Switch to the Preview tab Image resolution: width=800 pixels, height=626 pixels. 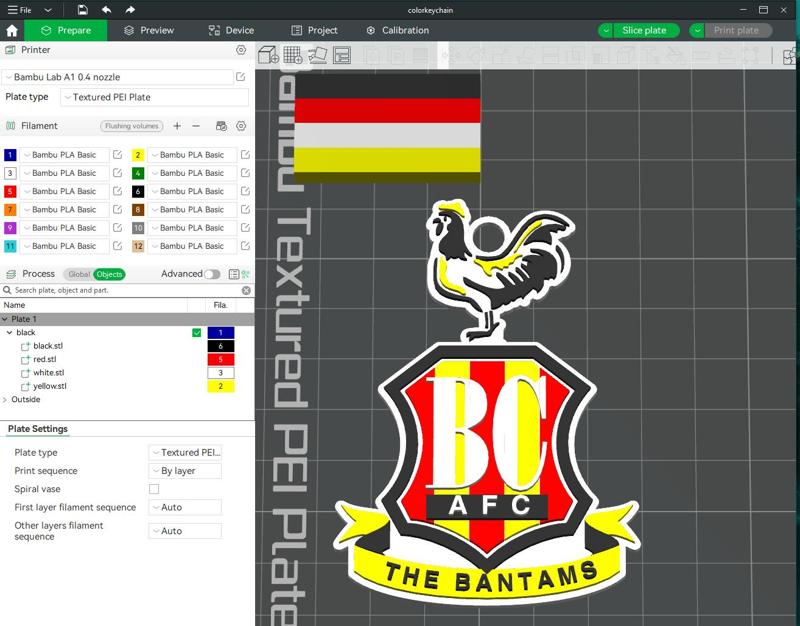click(x=148, y=31)
